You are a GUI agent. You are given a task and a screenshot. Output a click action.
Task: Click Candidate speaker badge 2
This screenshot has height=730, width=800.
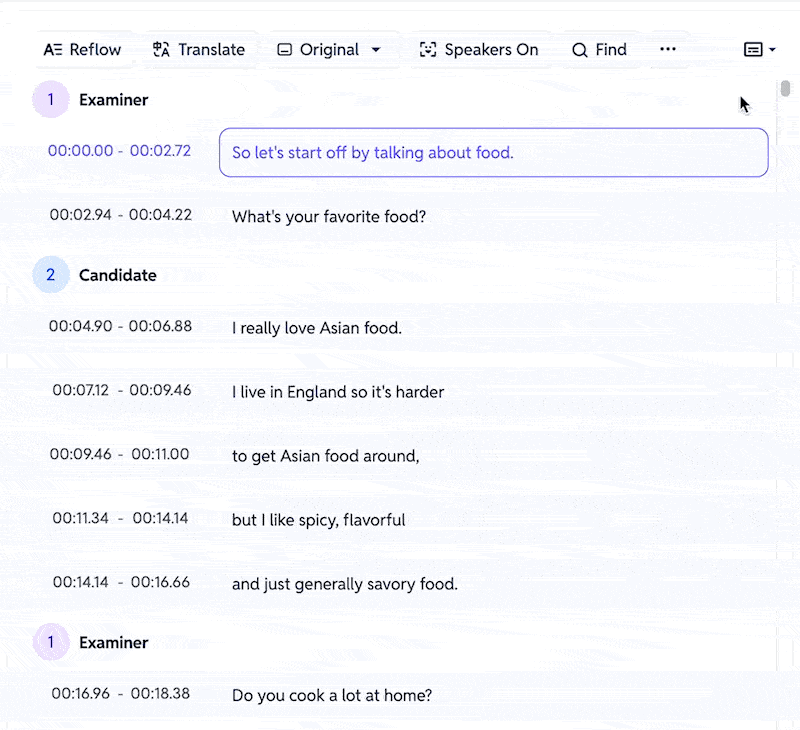click(51, 275)
